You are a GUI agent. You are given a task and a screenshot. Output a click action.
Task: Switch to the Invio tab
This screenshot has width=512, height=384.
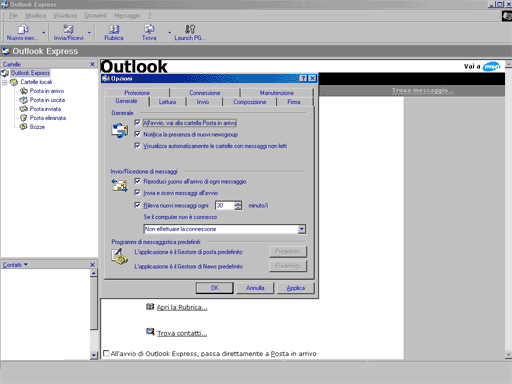(x=203, y=102)
